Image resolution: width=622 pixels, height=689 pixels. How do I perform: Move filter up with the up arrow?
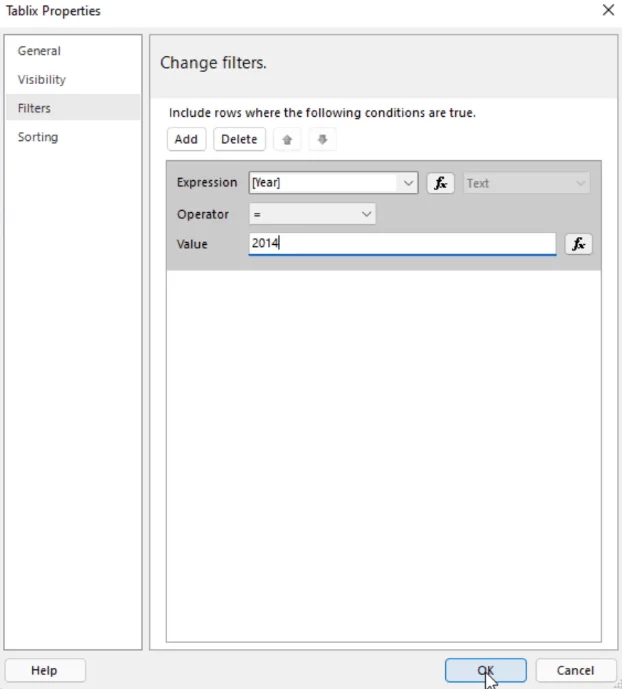click(287, 140)
